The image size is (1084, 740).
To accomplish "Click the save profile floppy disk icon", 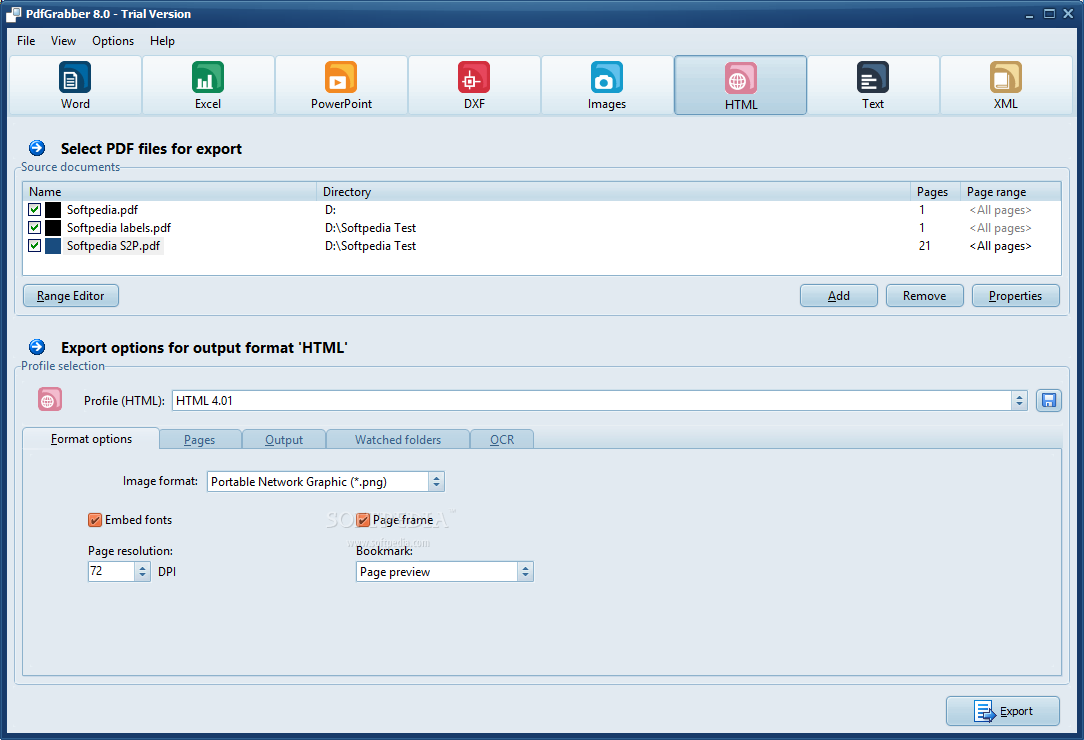I will pyautogui.click(x=1049, y=400).
